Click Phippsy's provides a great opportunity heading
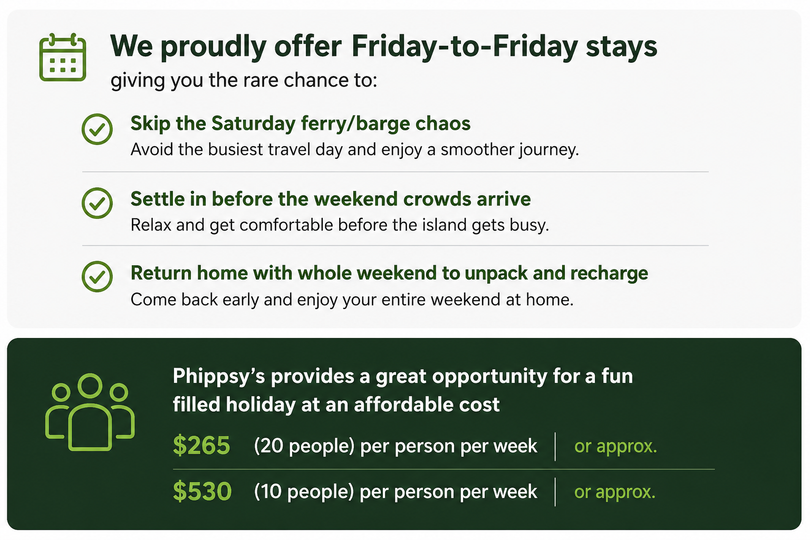Screen dimensions: 810x540 coord(402,390)
